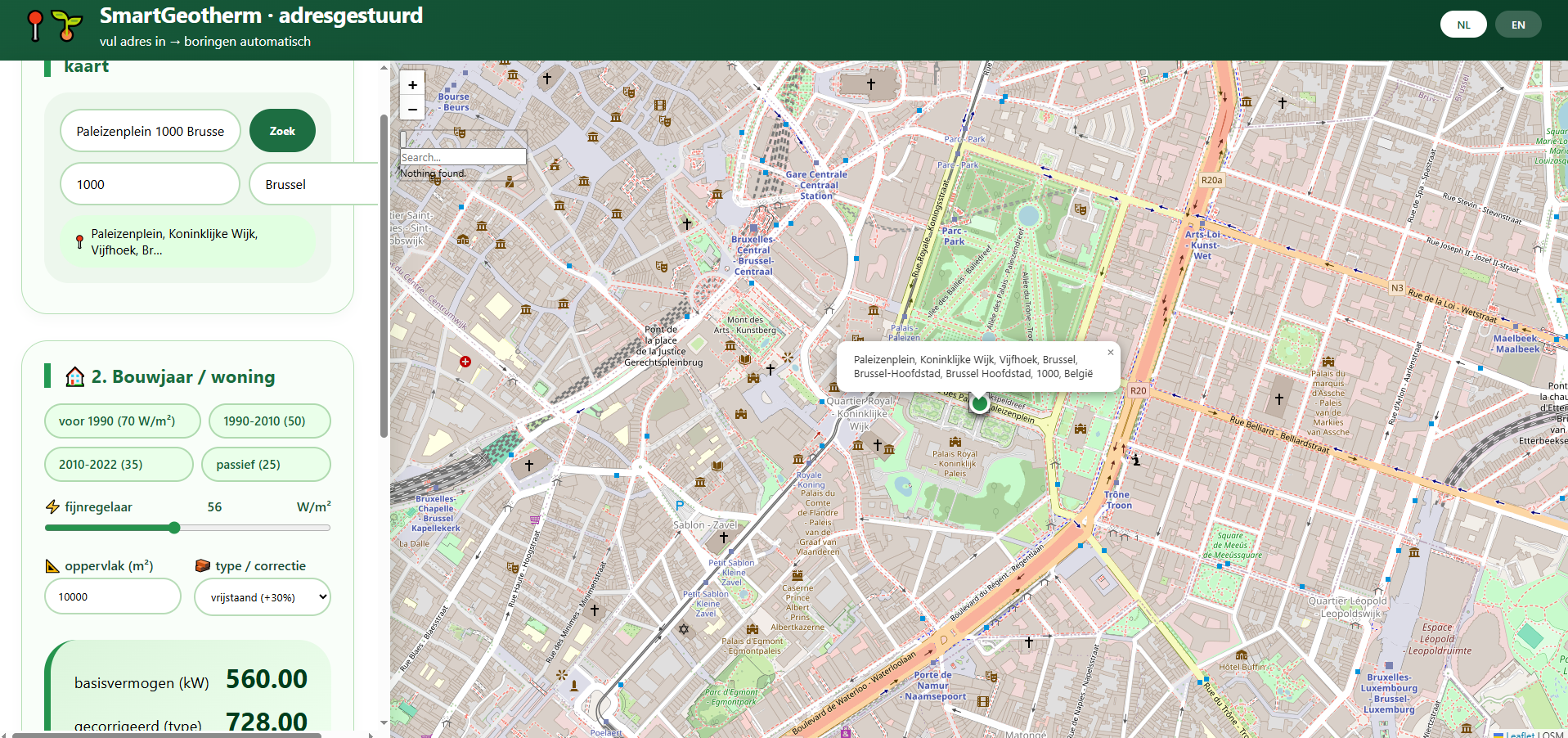Open the Leaflet attribution link
The width and height of the screenshot is (1568, 738).
pos(1520,734)
